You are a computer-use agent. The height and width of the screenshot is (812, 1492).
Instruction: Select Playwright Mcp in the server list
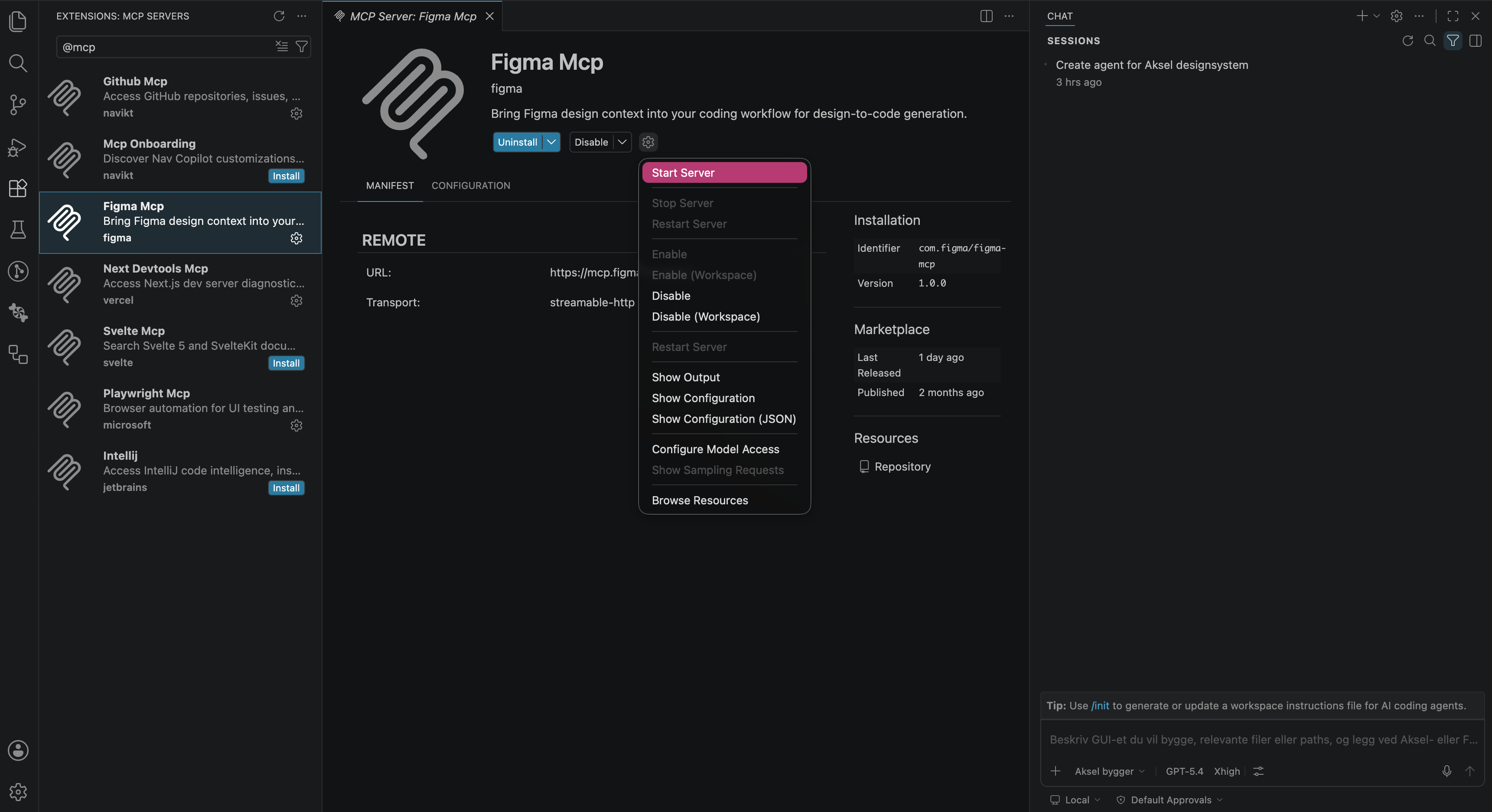tap(180, 409)
